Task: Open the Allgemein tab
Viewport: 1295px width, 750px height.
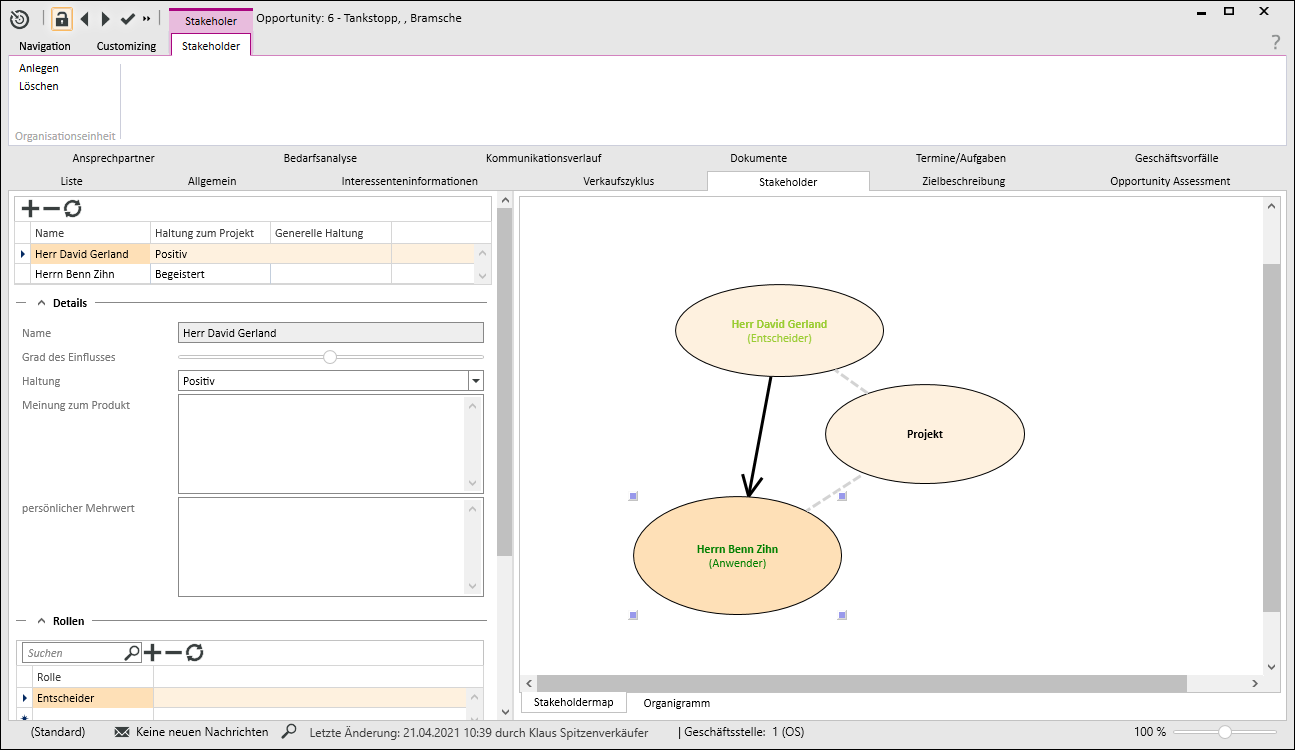Action: (x=212, y=181)
